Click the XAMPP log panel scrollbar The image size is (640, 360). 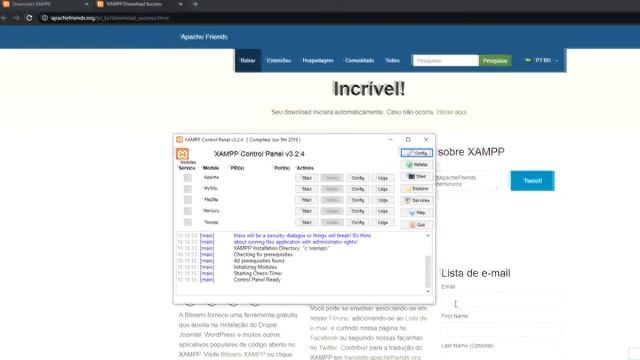click(x=428, y=271)
